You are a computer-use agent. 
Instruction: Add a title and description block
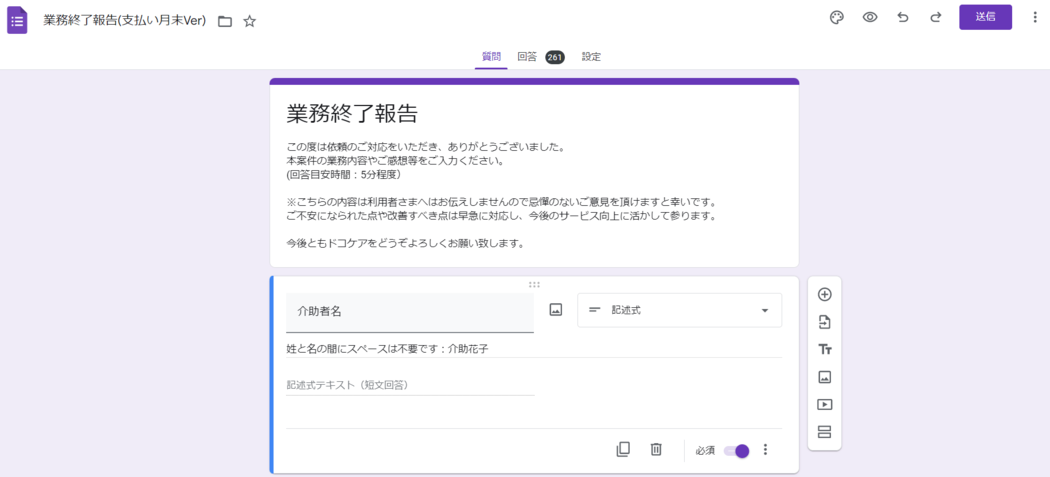pyautogui.click(x=825, y=349)
